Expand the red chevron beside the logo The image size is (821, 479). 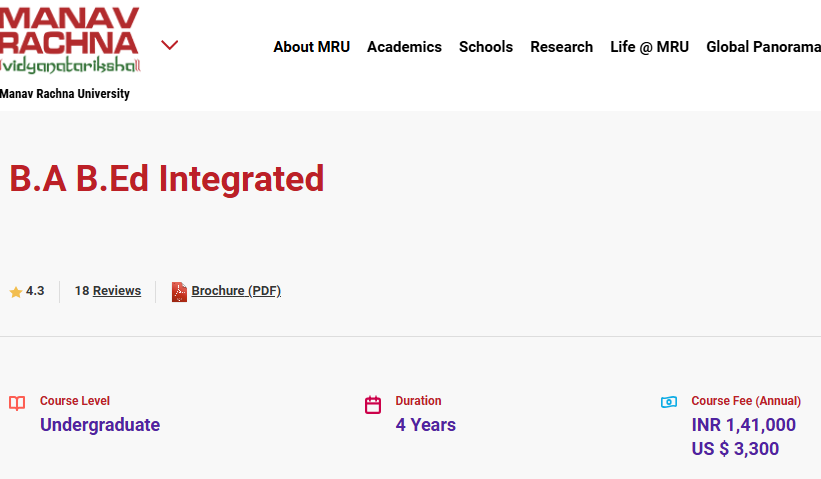tap(169, 45)
